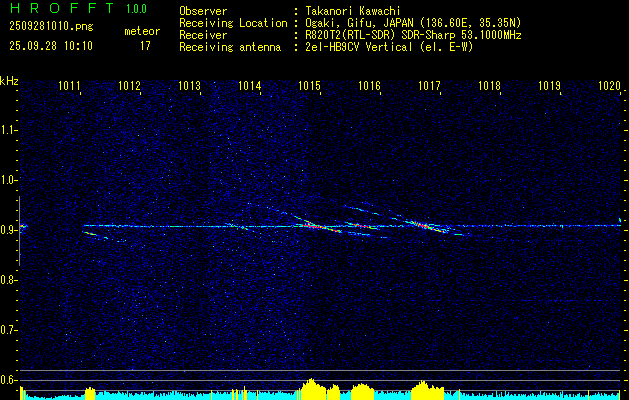The height and width of the screenshot is (400, 629).
Task: Click the 1.0 frequency axis label
Action: [x=8, y=180]
